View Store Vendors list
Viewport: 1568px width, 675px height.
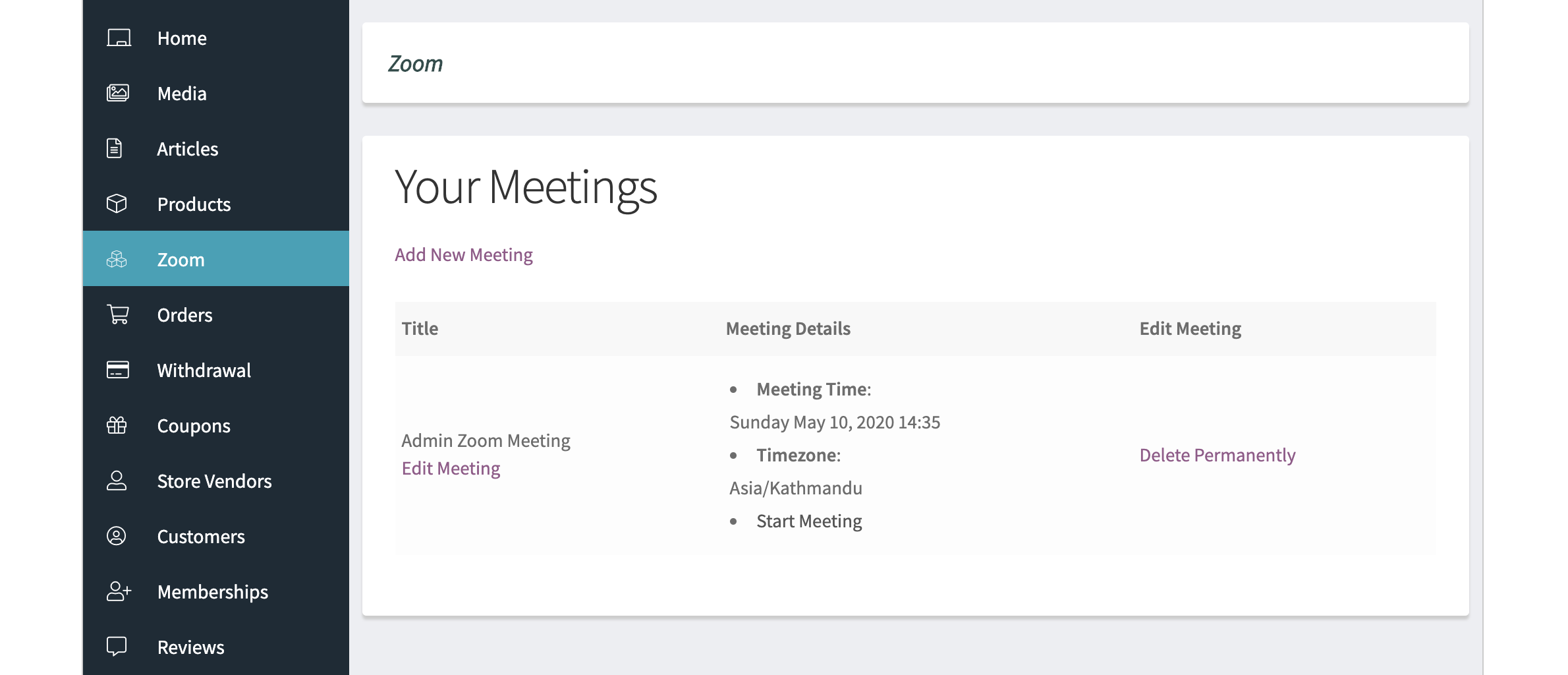216,481
